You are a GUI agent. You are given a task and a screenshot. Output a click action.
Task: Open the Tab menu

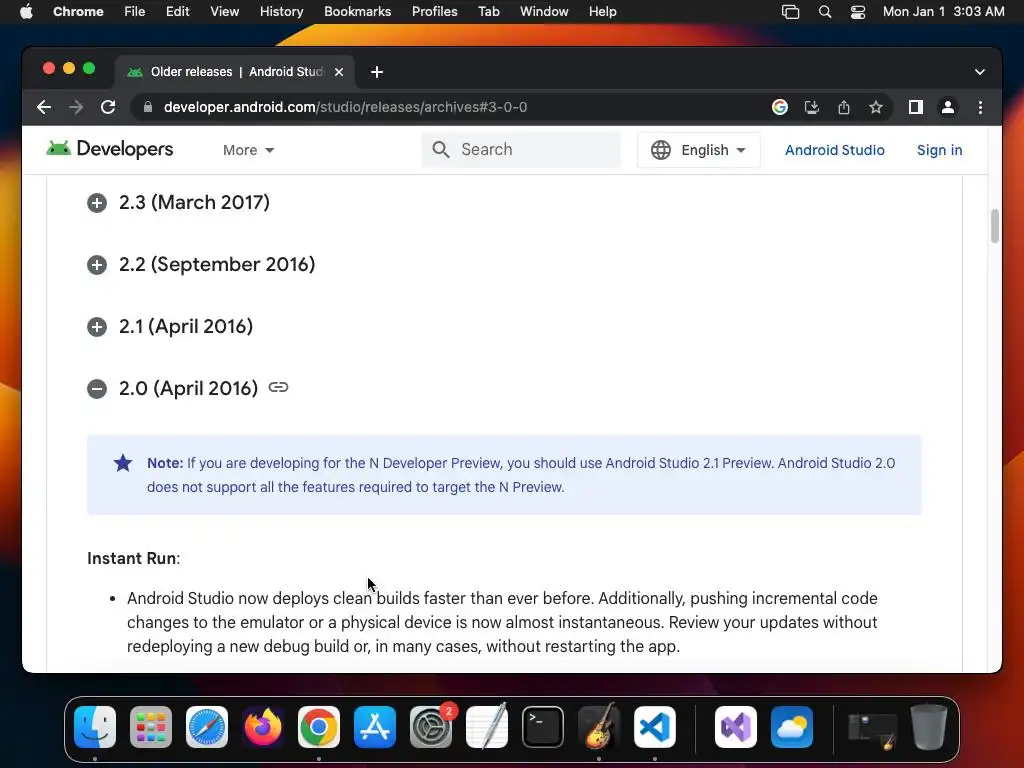coord(488,12)
